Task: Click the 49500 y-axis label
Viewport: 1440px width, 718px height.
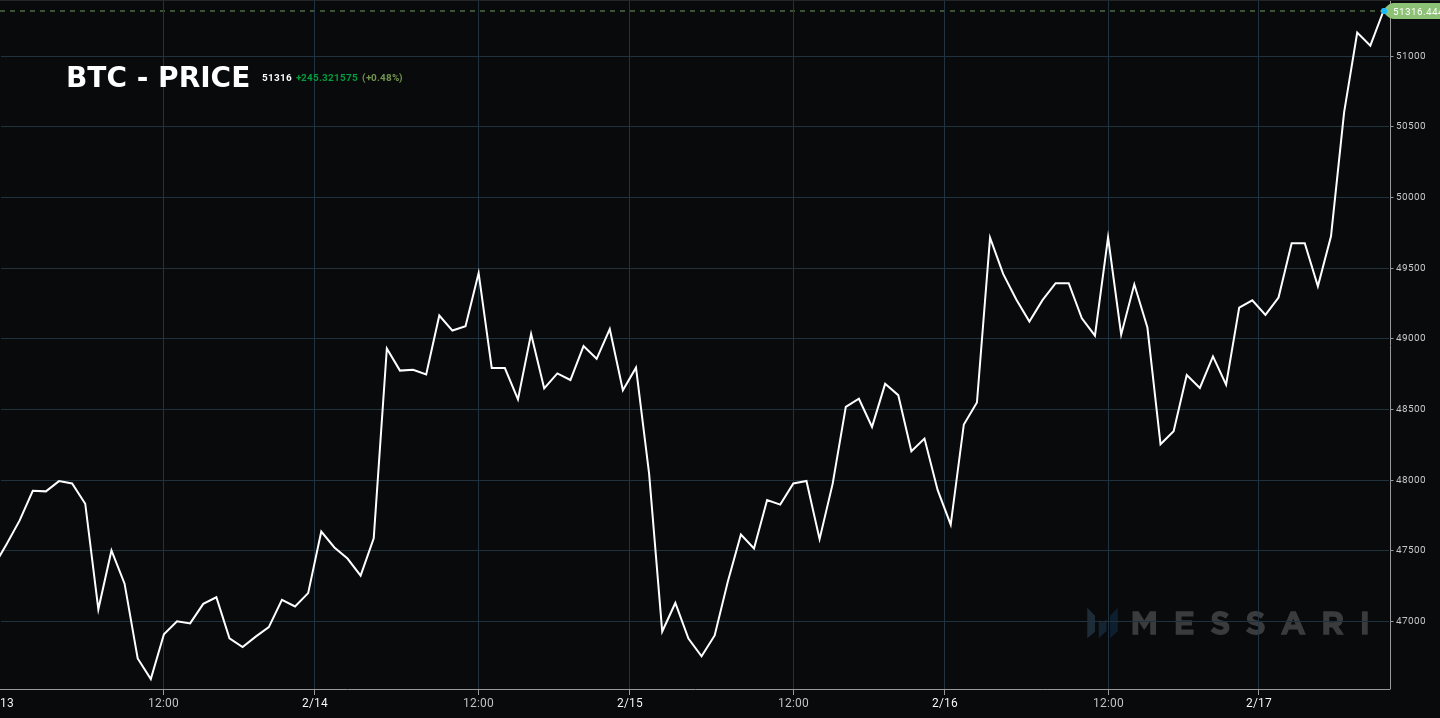Action: point(1411,268)
